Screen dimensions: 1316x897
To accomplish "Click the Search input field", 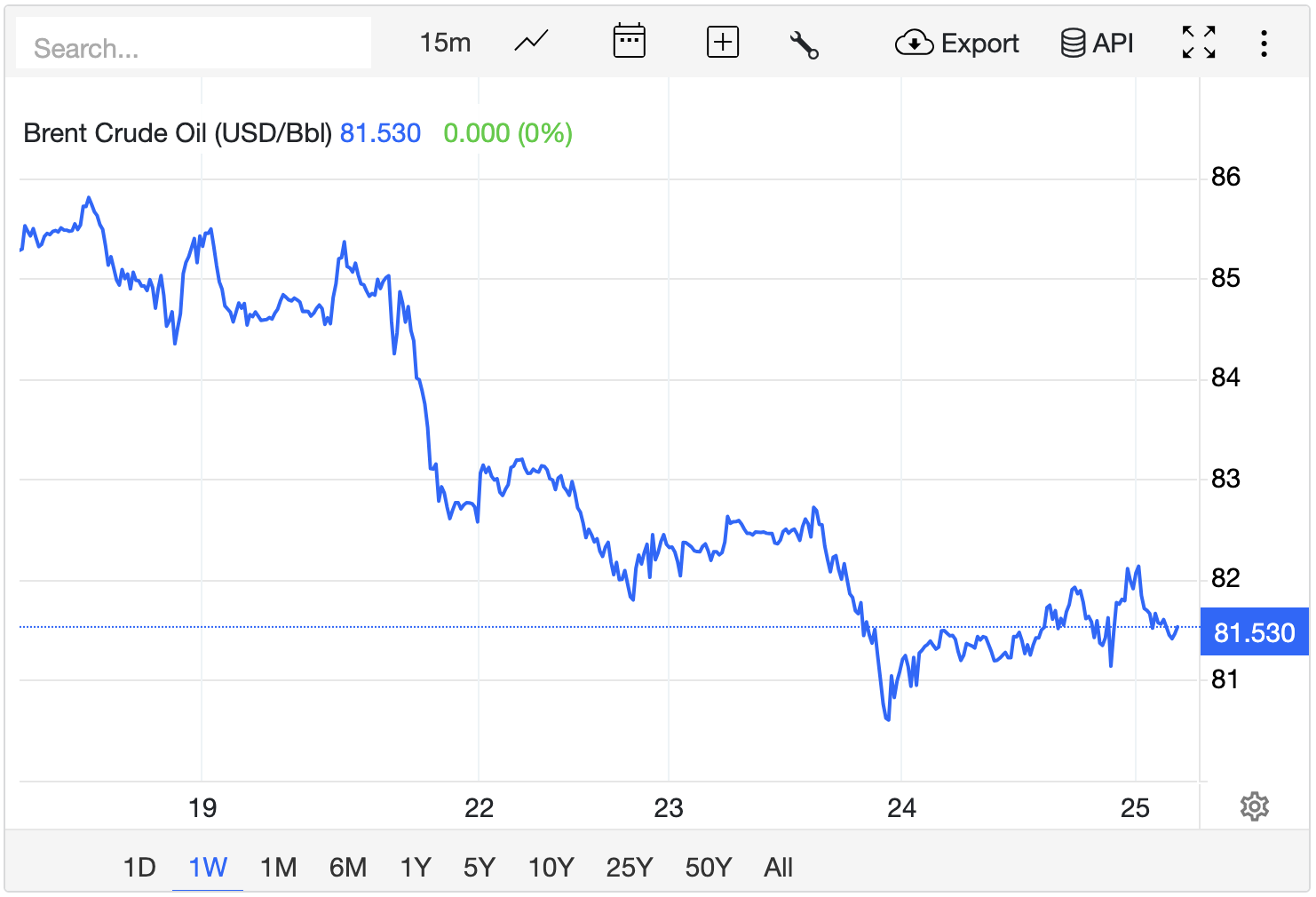I will click(194, 44).
